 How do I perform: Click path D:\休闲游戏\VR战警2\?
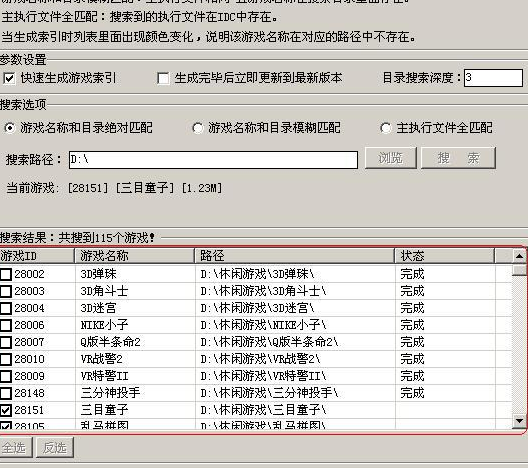click(x=260, y=359)
